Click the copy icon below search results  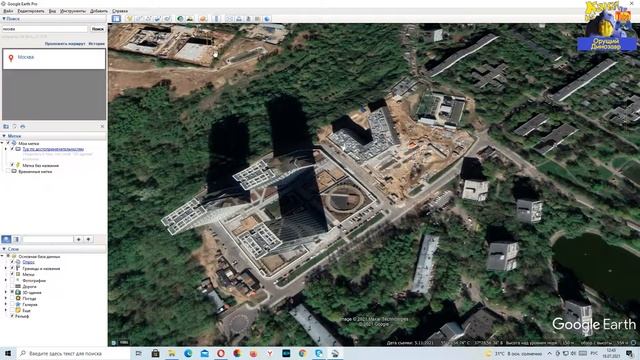14,127
